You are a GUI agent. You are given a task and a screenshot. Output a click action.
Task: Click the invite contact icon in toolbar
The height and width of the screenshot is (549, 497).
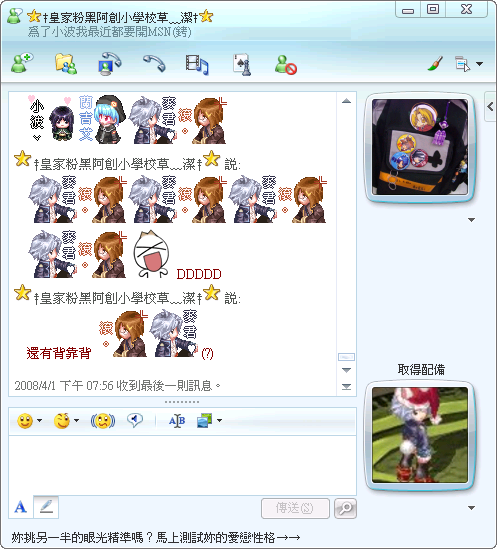[x=22, y=63]
